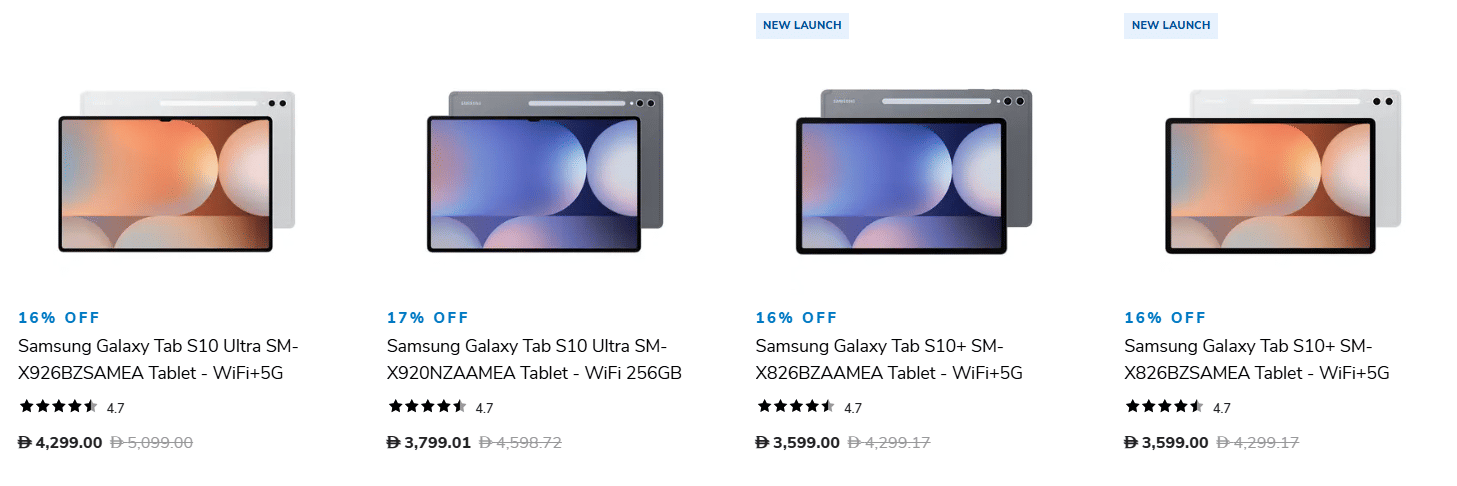The height and width of the screenshot is (486, 1457).
Task: Open the silver Tab S10+ SM-X826BZSAMEA product image
Action: [1283, 170]
